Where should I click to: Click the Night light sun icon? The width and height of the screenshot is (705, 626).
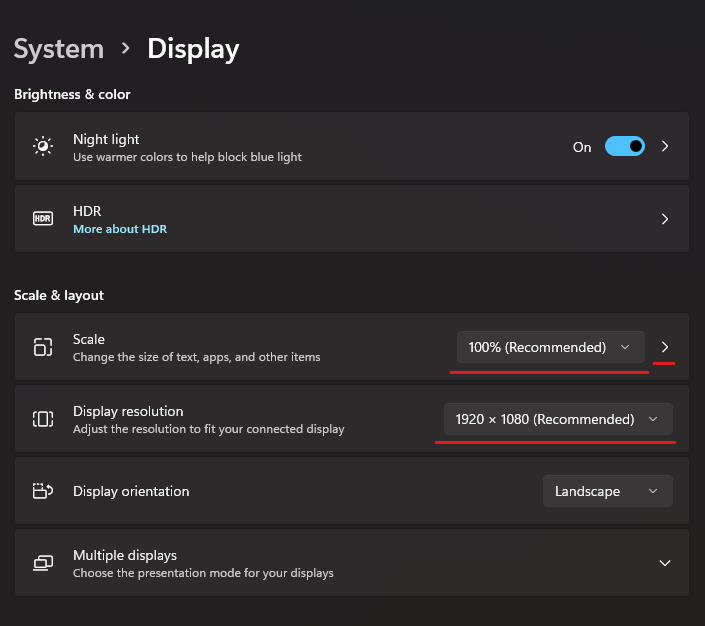43,147
